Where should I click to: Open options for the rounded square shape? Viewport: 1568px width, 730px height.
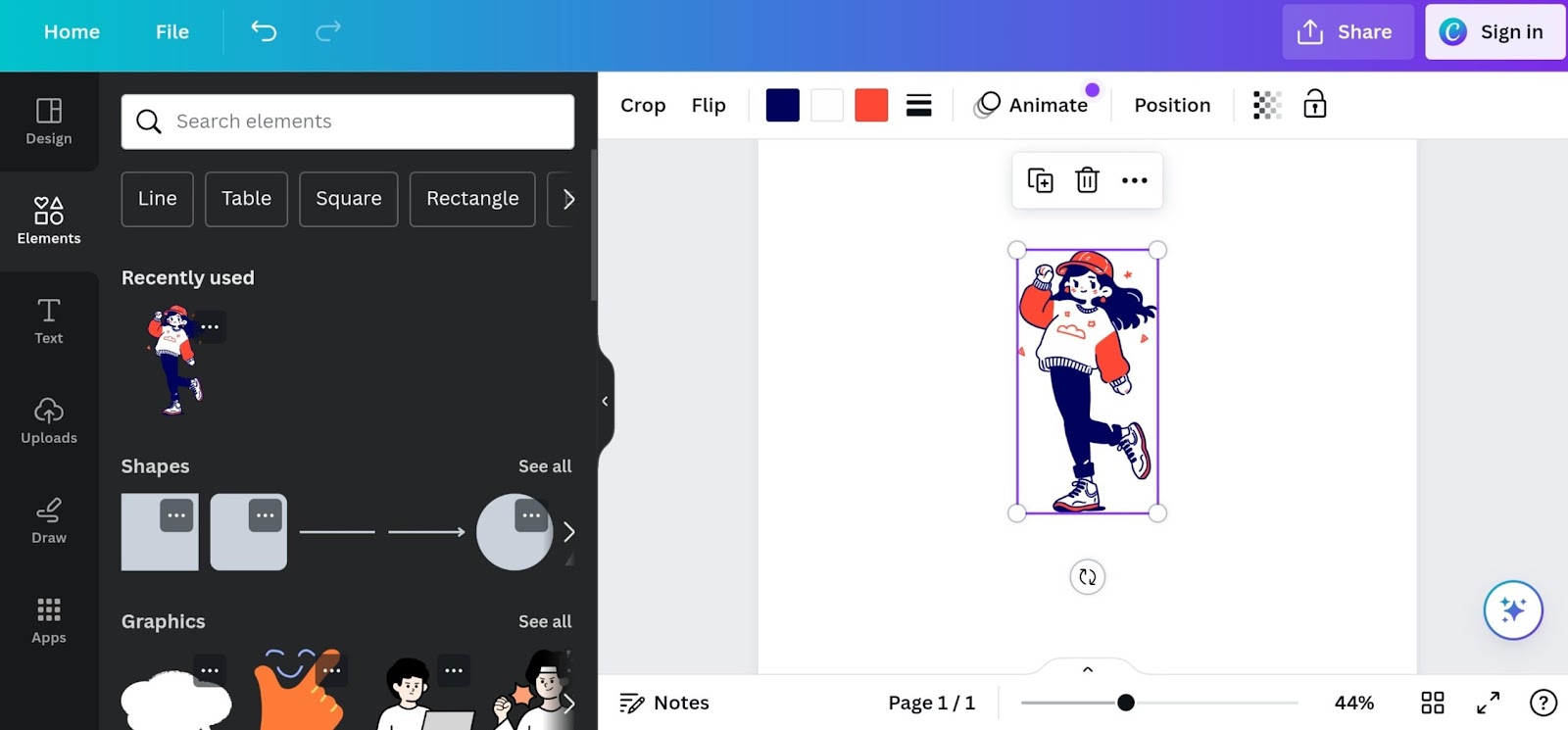265,515
